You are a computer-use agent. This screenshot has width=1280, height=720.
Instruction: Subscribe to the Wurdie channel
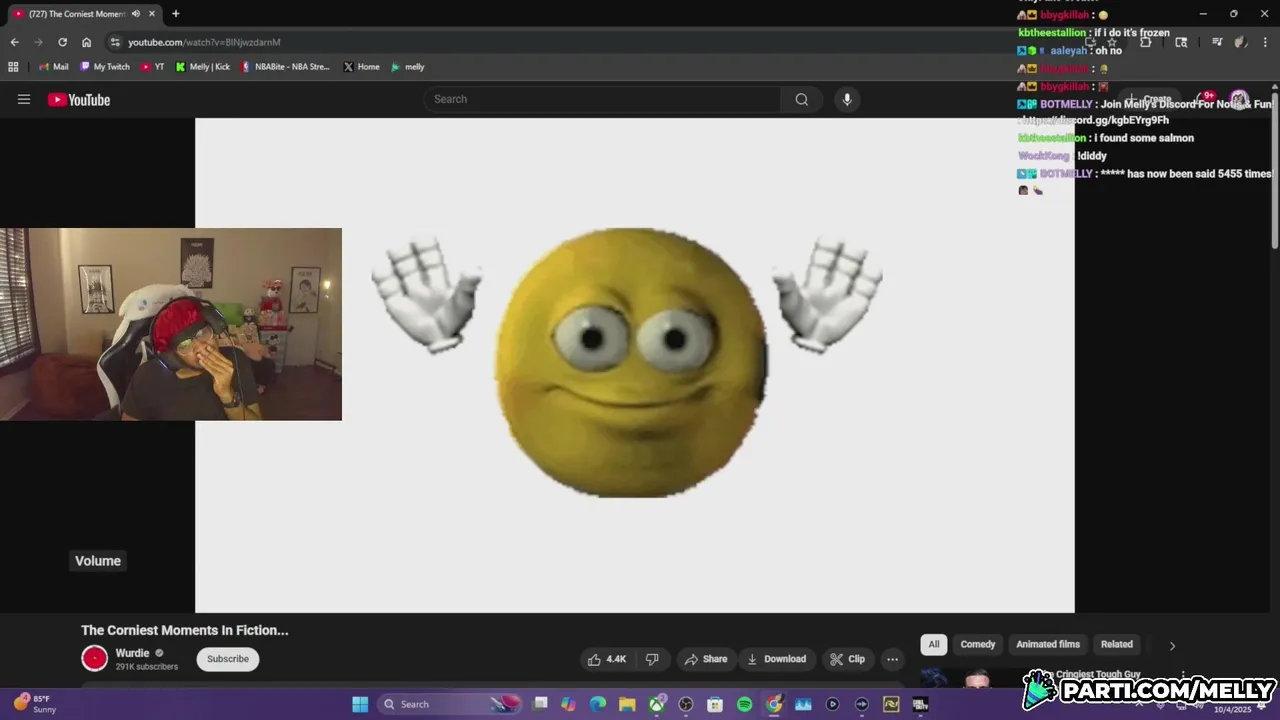tap(228, 659)
